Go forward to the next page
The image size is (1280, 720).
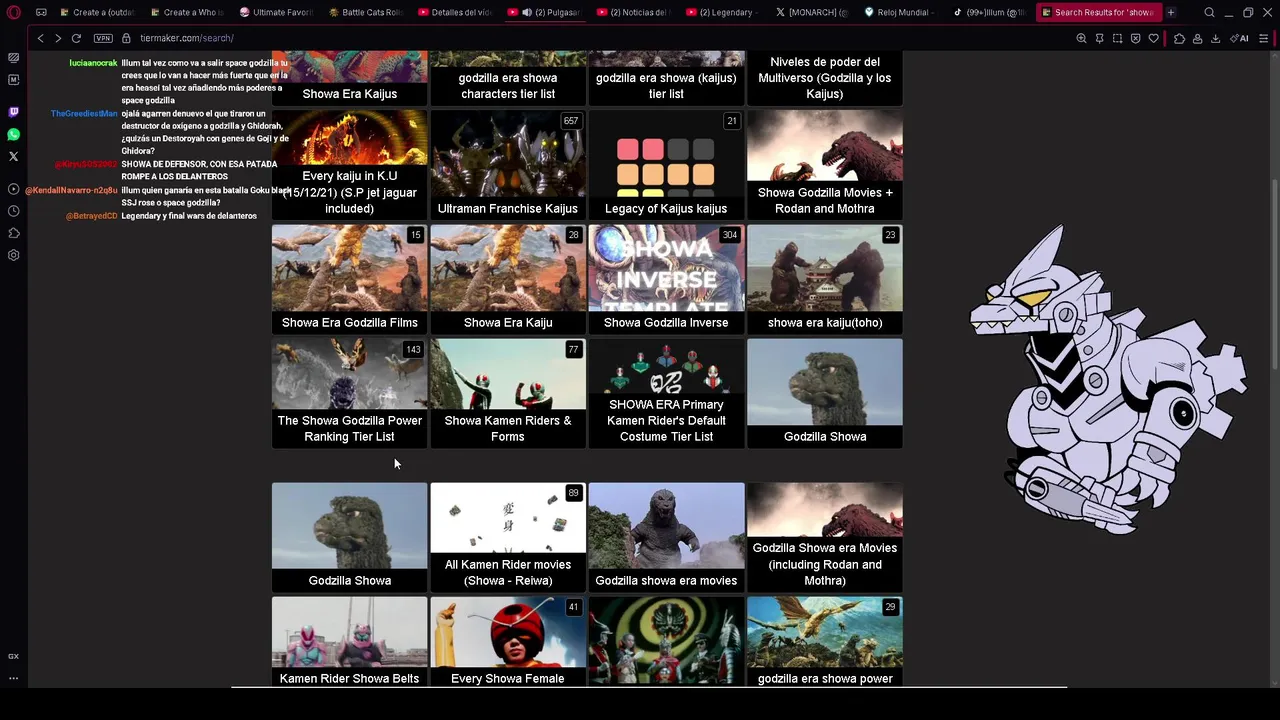point(58,38)
